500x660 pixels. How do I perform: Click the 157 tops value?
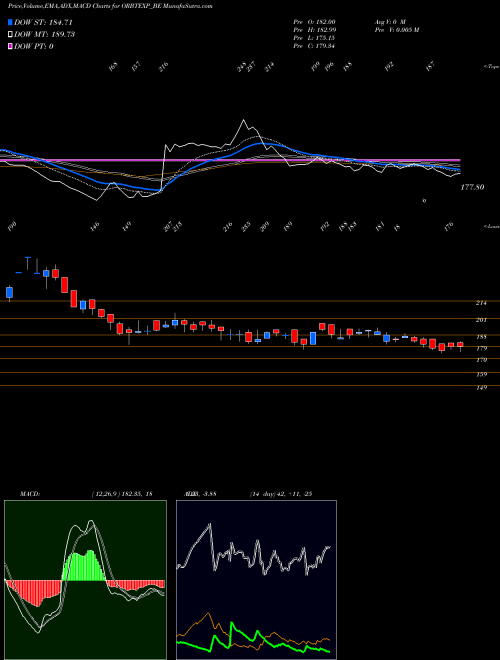click(136, 67)
